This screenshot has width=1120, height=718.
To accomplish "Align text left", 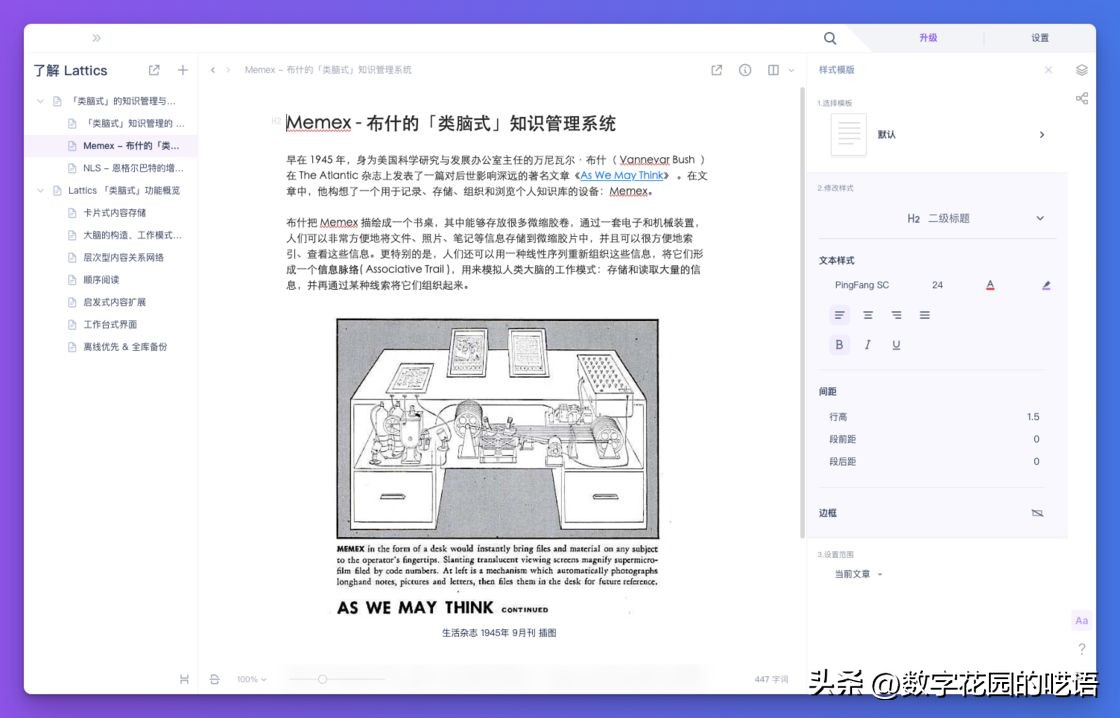I will (839, 315).
